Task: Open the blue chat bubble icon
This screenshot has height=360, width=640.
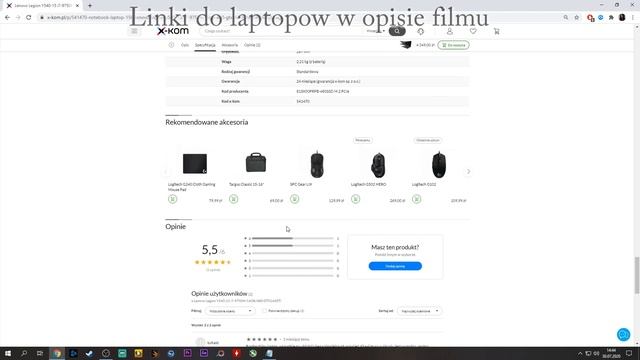Action: click(623, 335)
